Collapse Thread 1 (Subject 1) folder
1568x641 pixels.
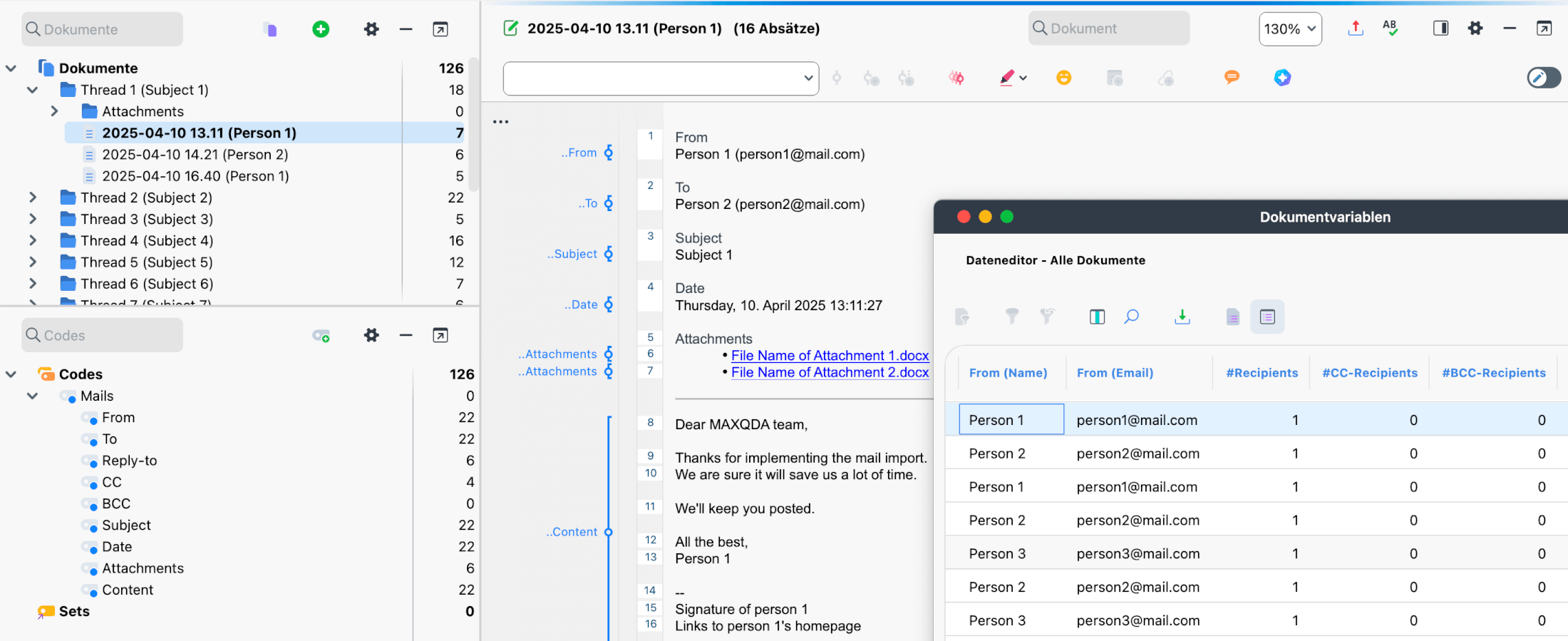[x=32, y=90]
